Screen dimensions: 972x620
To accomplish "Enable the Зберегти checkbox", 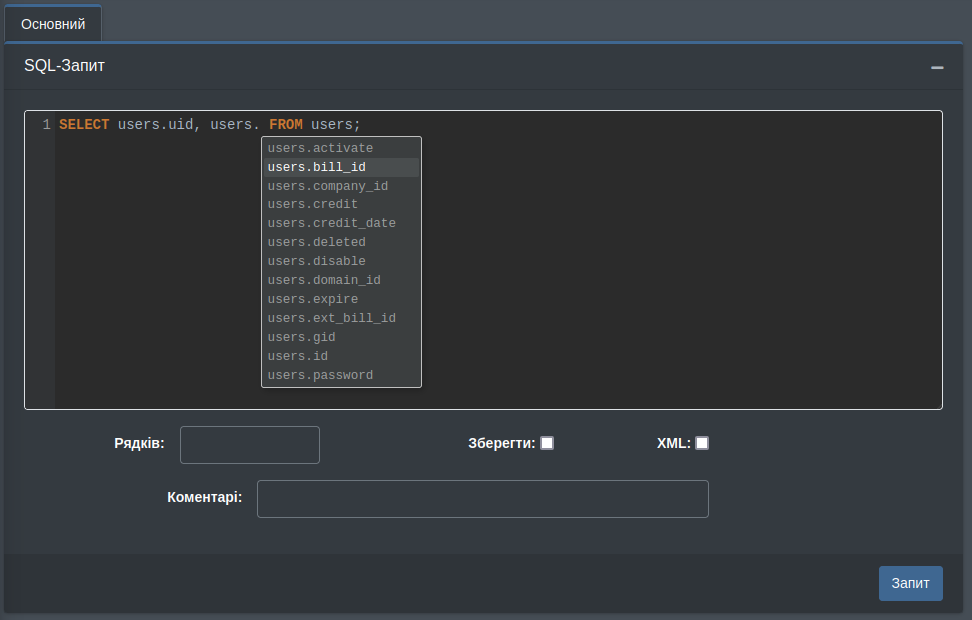I will pyautogui.click(x=547, y=443).
